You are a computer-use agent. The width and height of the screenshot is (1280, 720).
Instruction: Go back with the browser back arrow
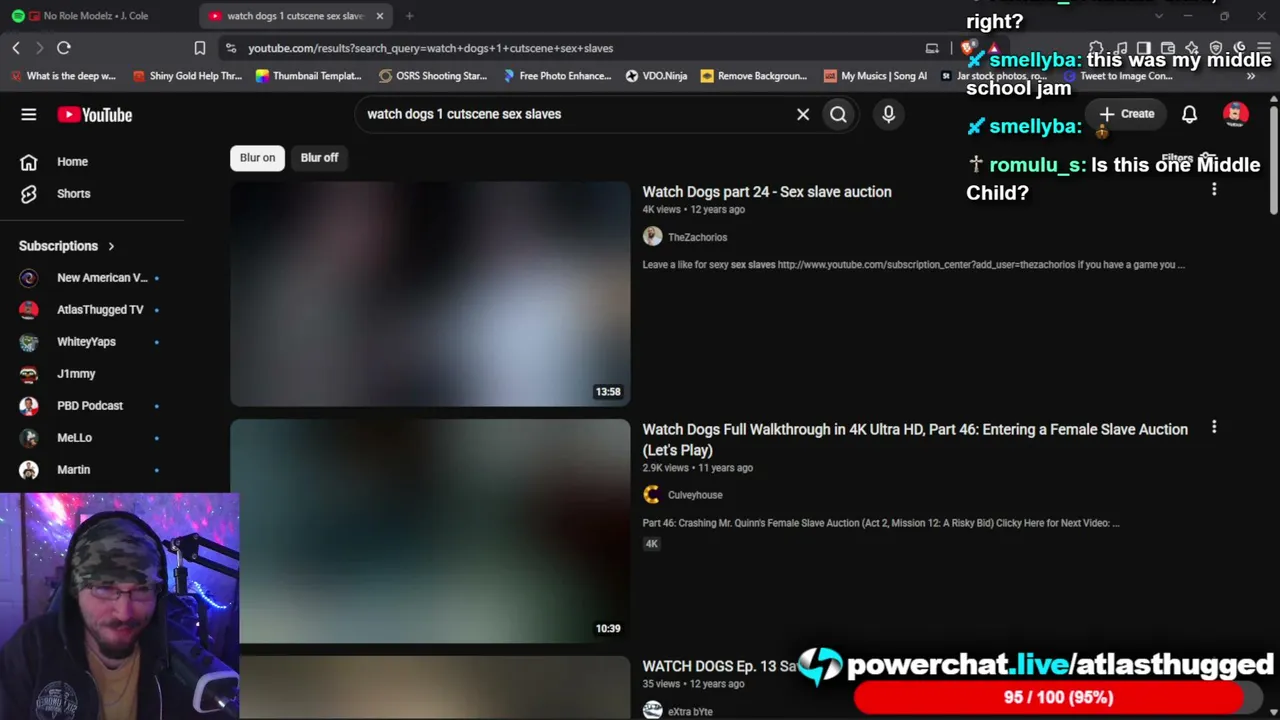(x=16, y=48)
